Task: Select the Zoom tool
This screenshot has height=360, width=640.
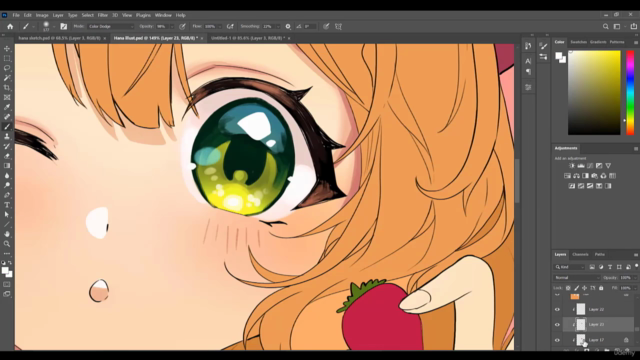Action: click(7, 244)
